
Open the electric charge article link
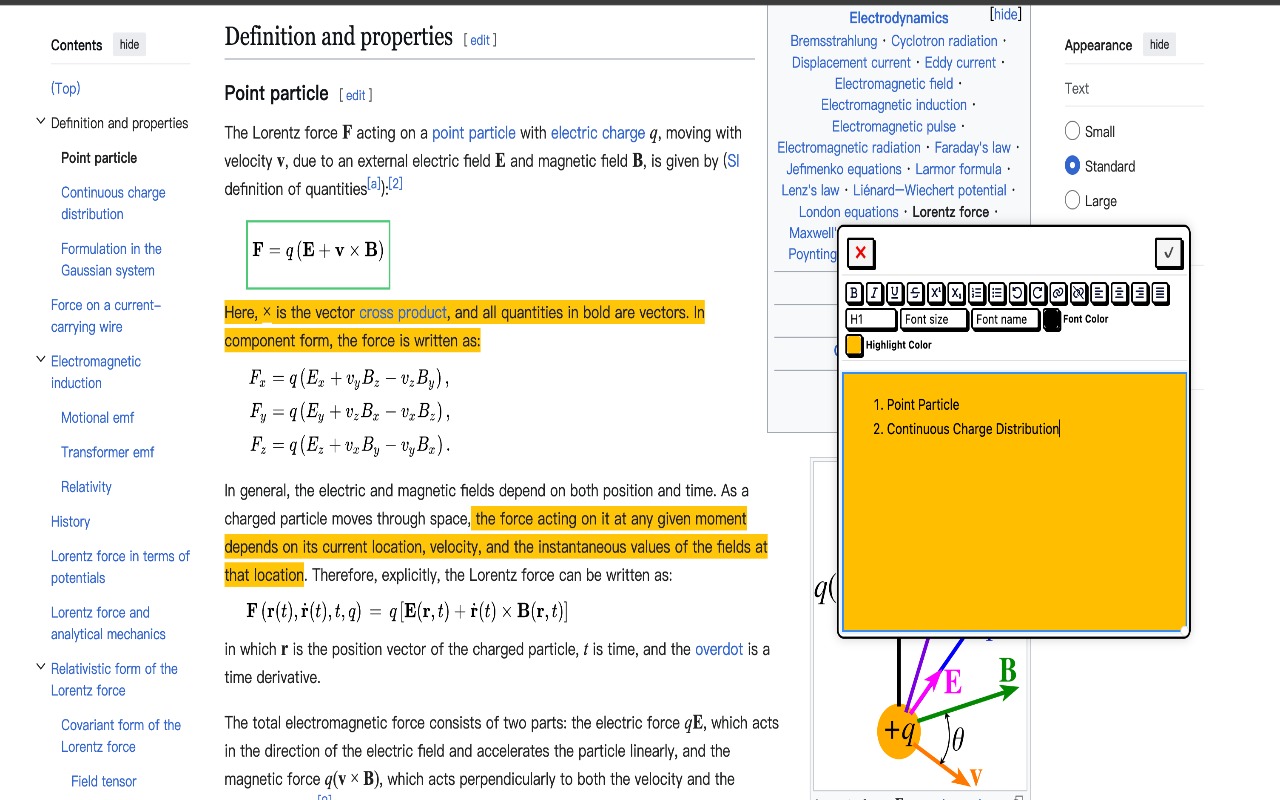pos(598,132)
